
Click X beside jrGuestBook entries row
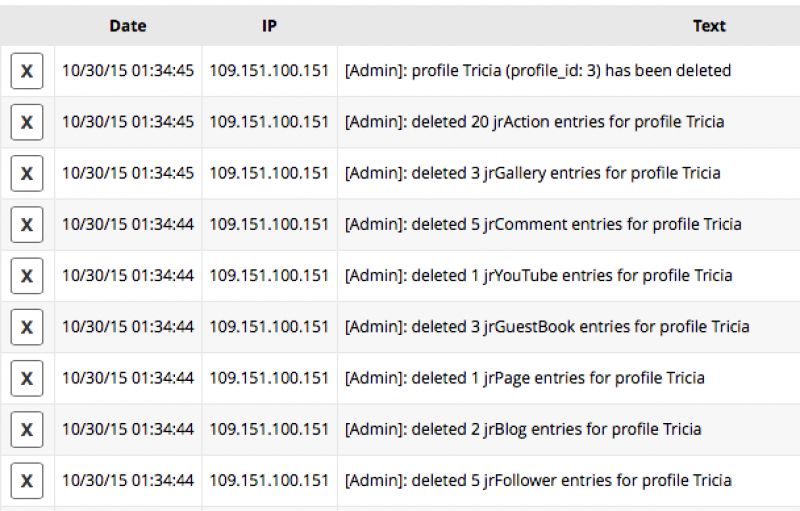[x=27, y=327]
